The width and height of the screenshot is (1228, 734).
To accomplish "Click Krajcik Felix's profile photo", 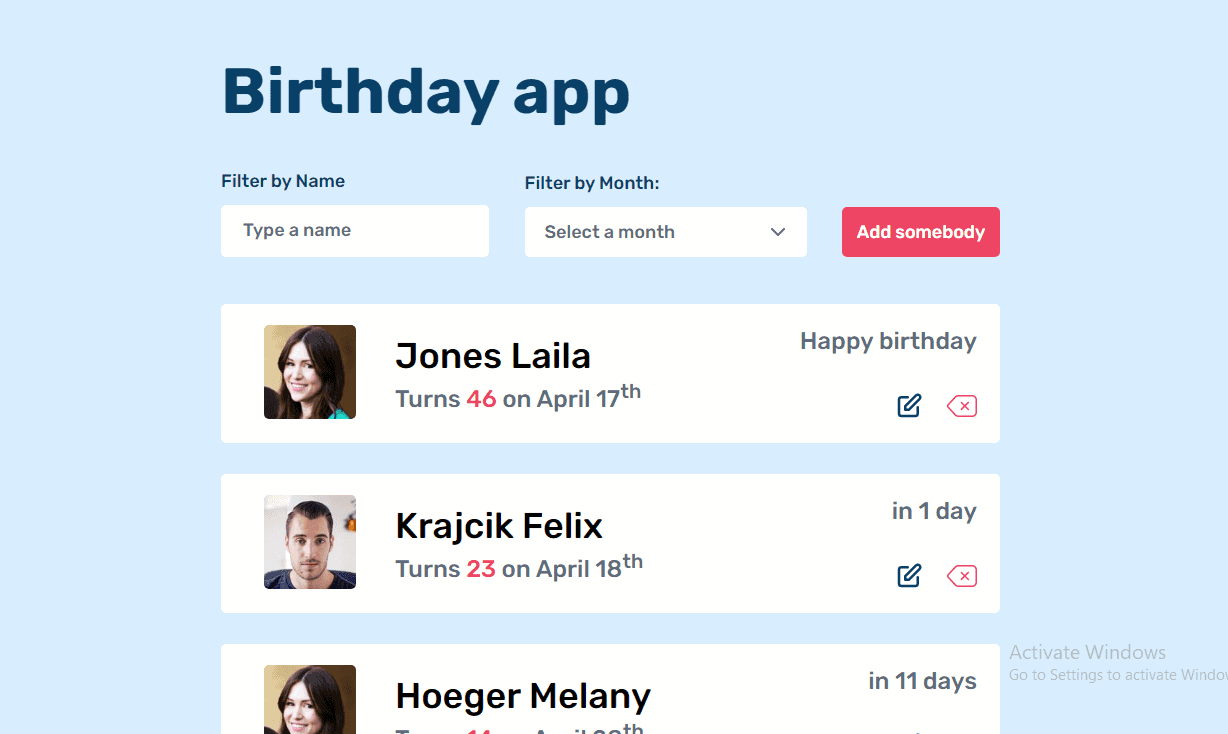I will tap(310, 542).
